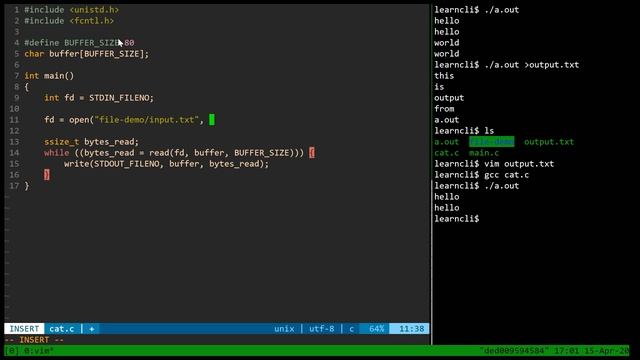
Task: Click the 'utf-8' encoding in the status line
Action: (322, 329)
